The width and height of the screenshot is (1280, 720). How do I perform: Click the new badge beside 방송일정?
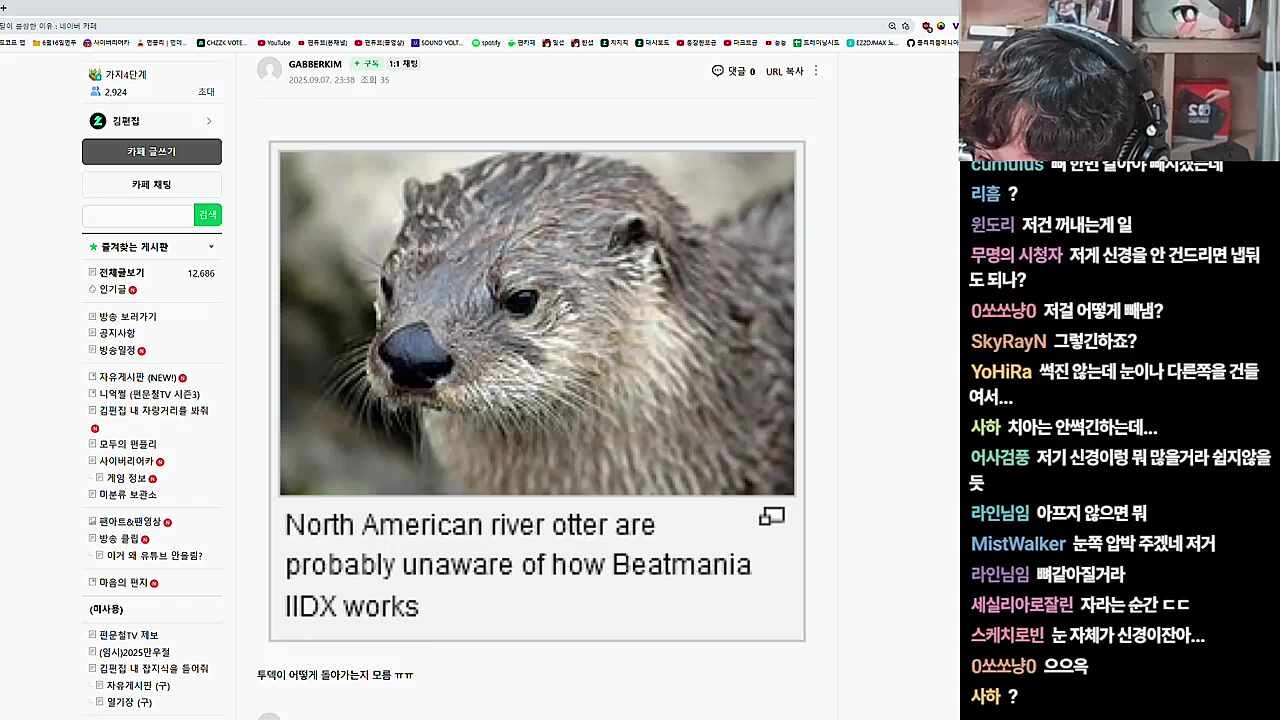[x=141, y=351]
